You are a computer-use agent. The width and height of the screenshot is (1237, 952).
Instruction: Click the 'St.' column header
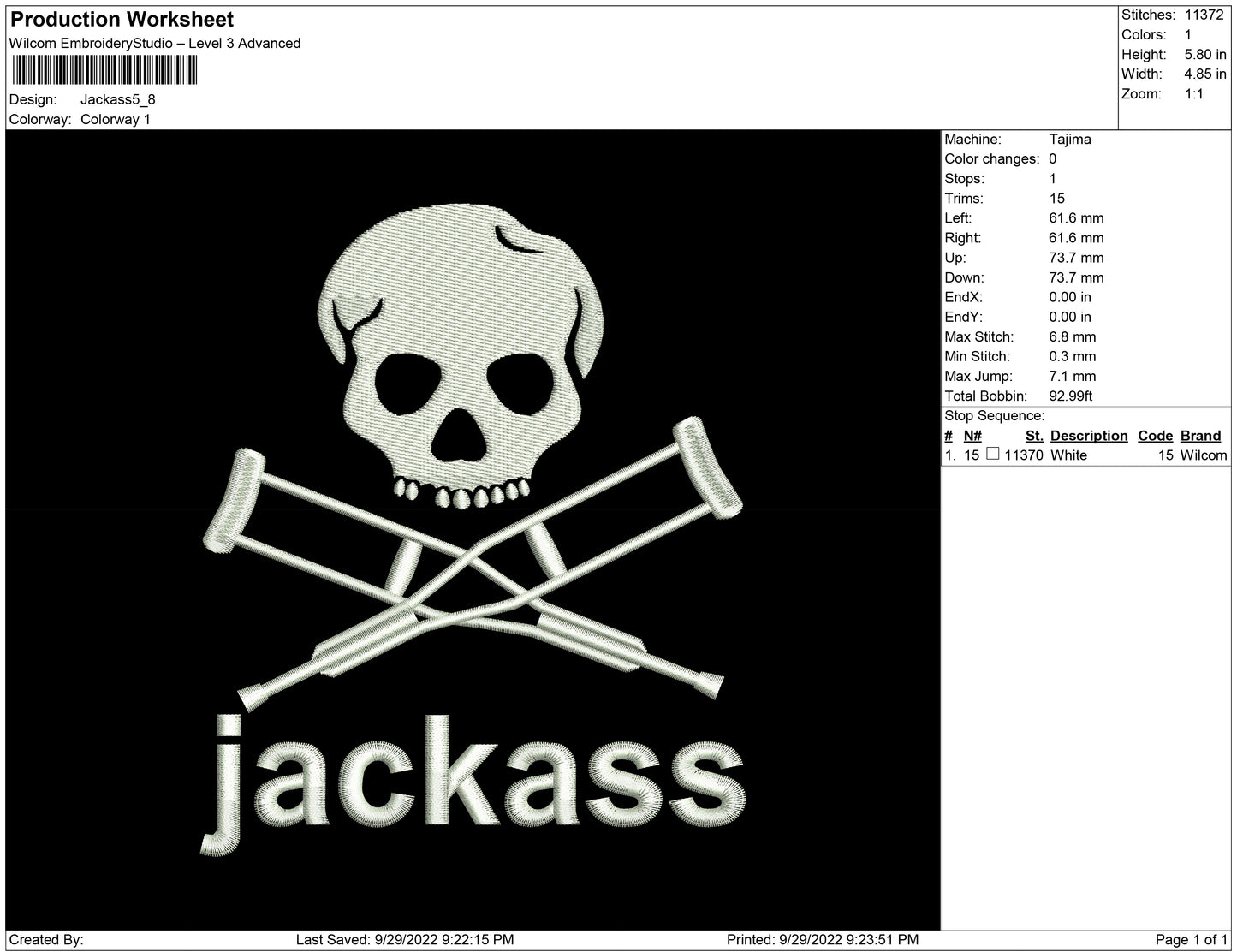1034,436
